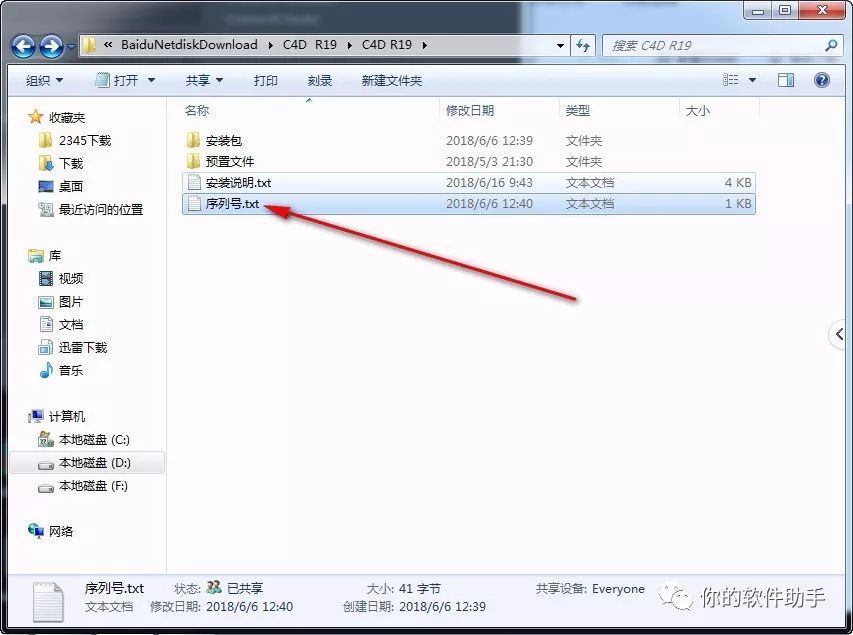Select first C4D R19 breadcrumb segment
The height and width of the screenshot is (635, 853).
click(310, 45)
